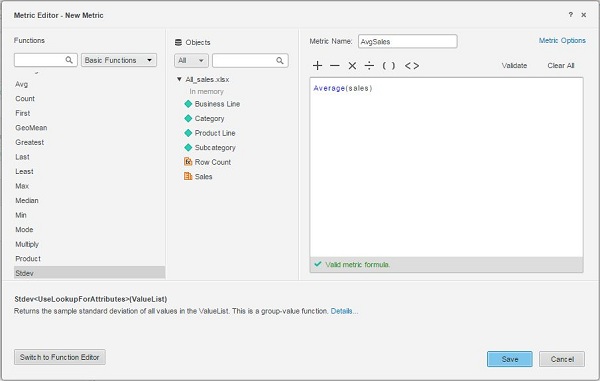
Task: Select the Max function
Action: coord(22,186)
